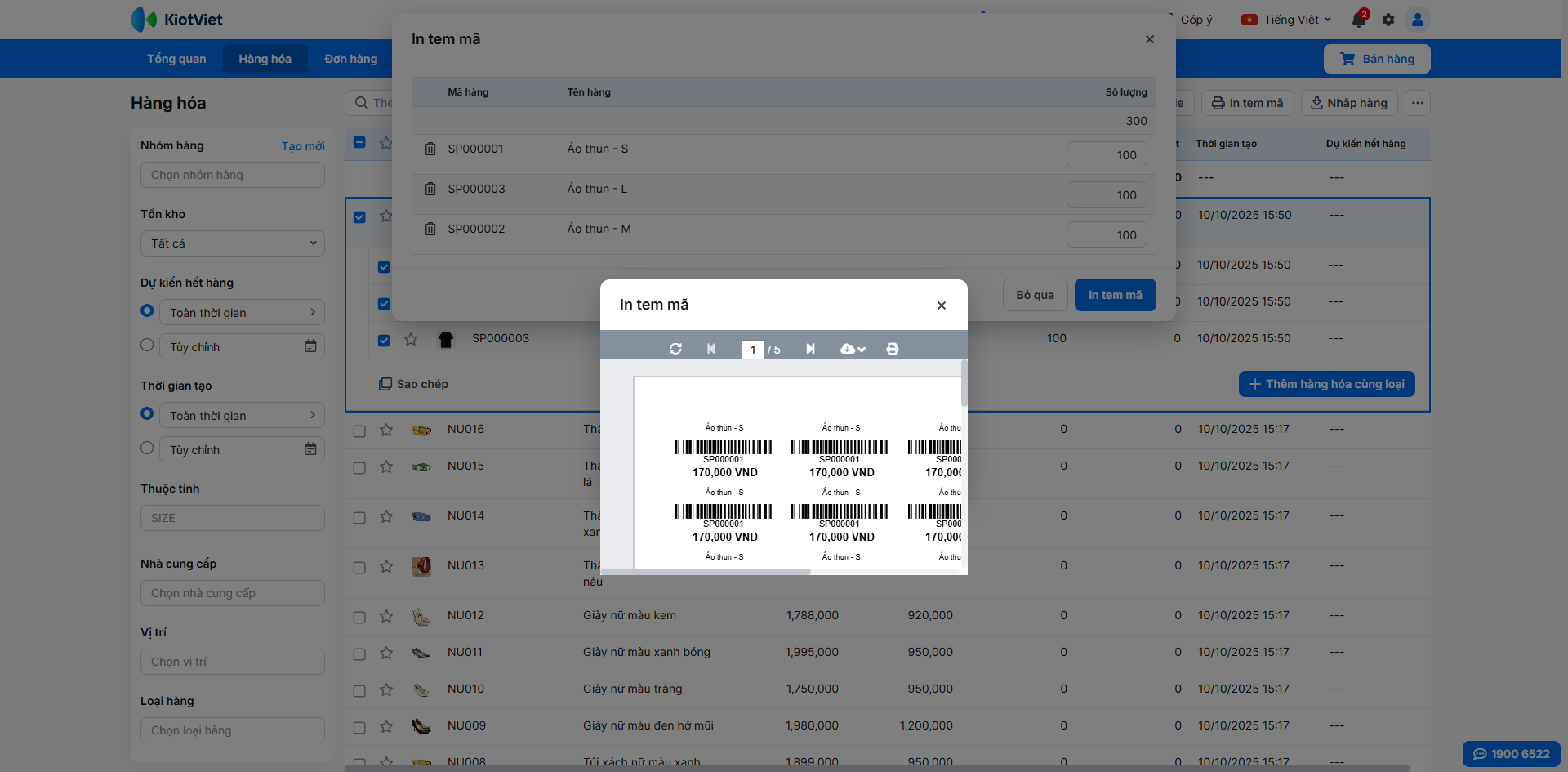Uncheck the SP000003 row checkbox
The height and width of the screenshot is (772, 1568).
pyautogui.click(x=384, y=340)
